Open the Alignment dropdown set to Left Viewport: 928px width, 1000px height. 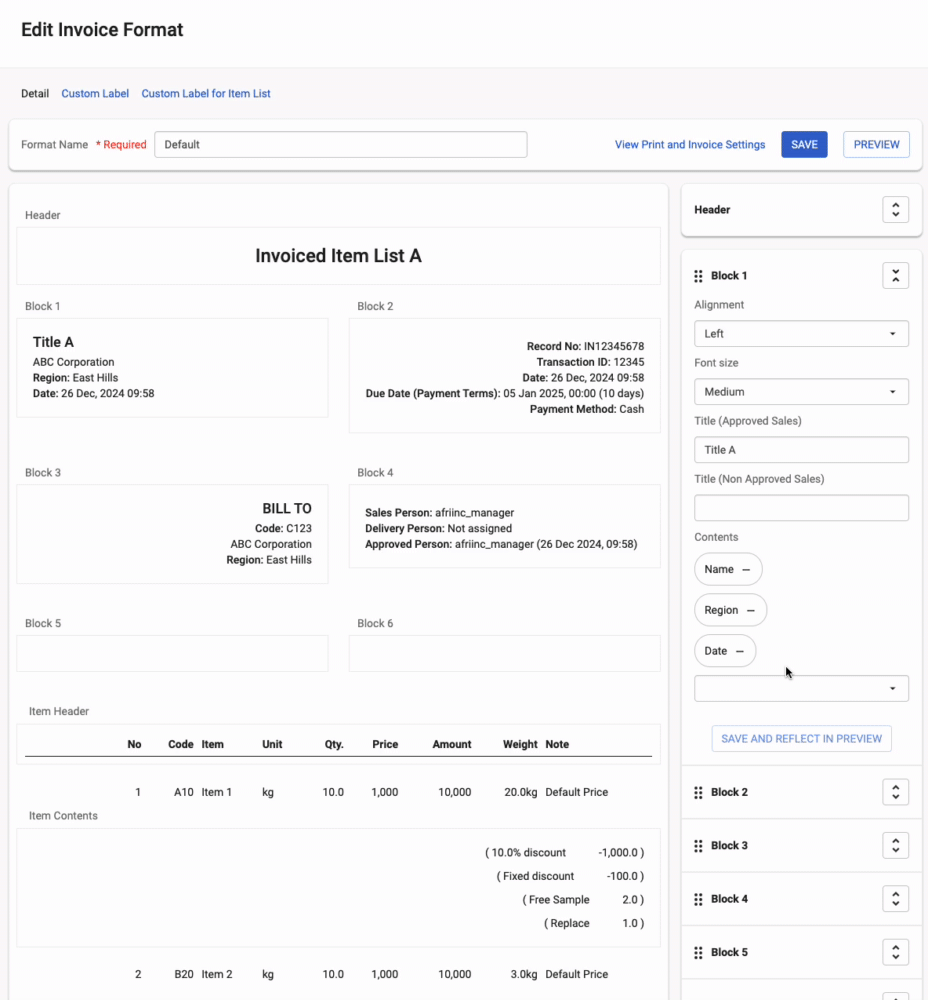801,334
